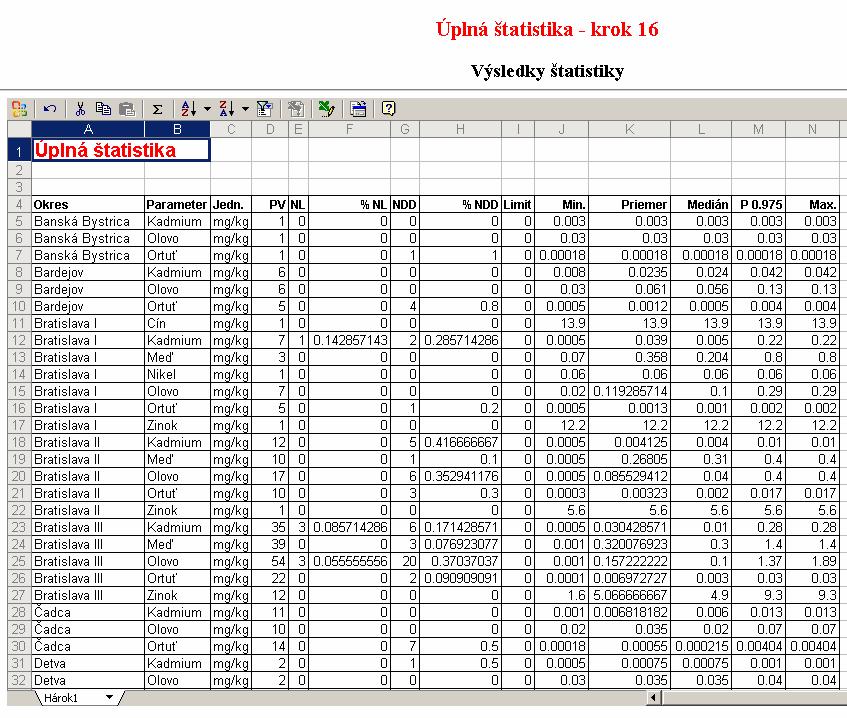Select 'Cín' parameter cell
This screenshot has width=847, height=718.
[177, 324]
